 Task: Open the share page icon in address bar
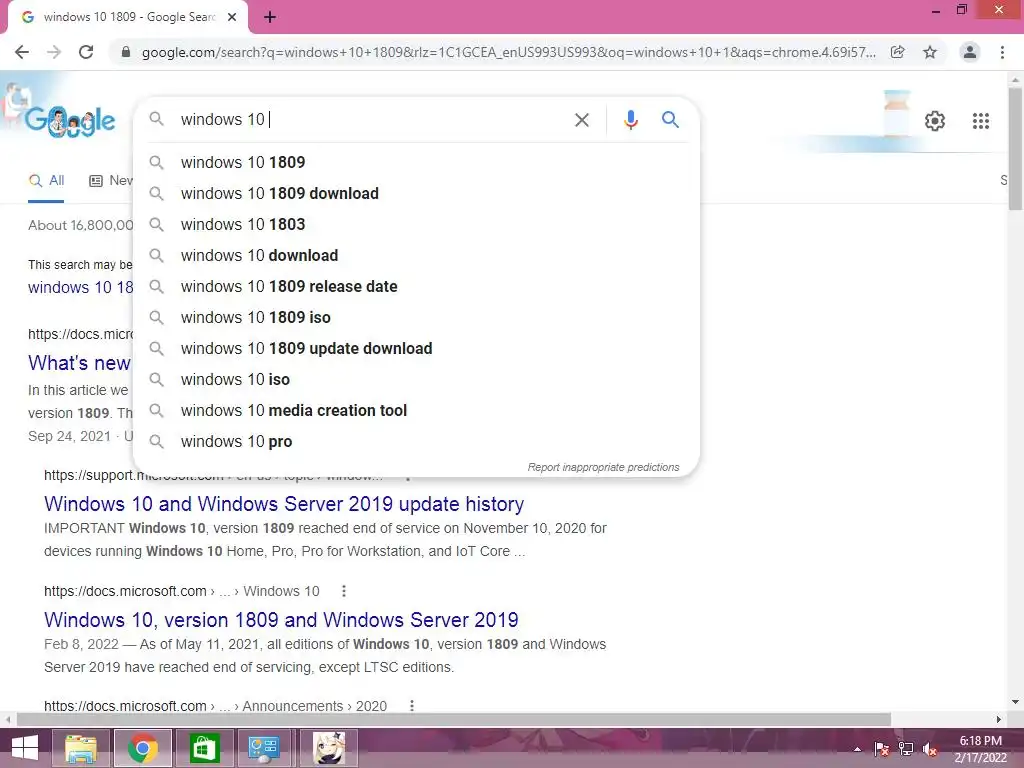(898, 52)
